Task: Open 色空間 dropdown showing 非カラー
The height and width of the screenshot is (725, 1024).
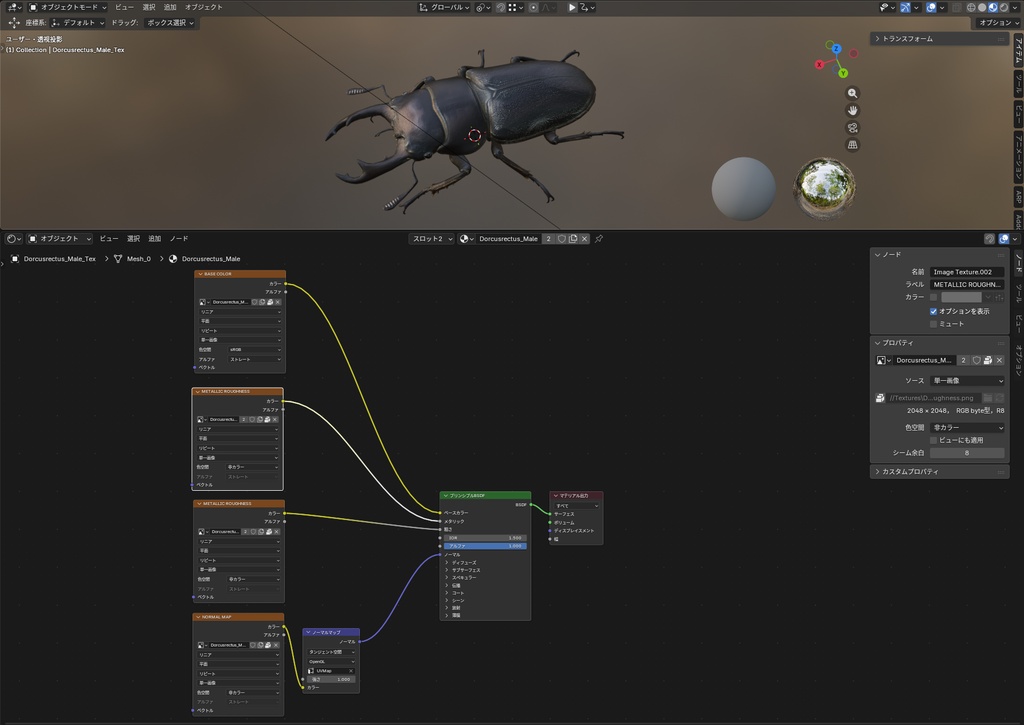Action: tap(967, 427)
